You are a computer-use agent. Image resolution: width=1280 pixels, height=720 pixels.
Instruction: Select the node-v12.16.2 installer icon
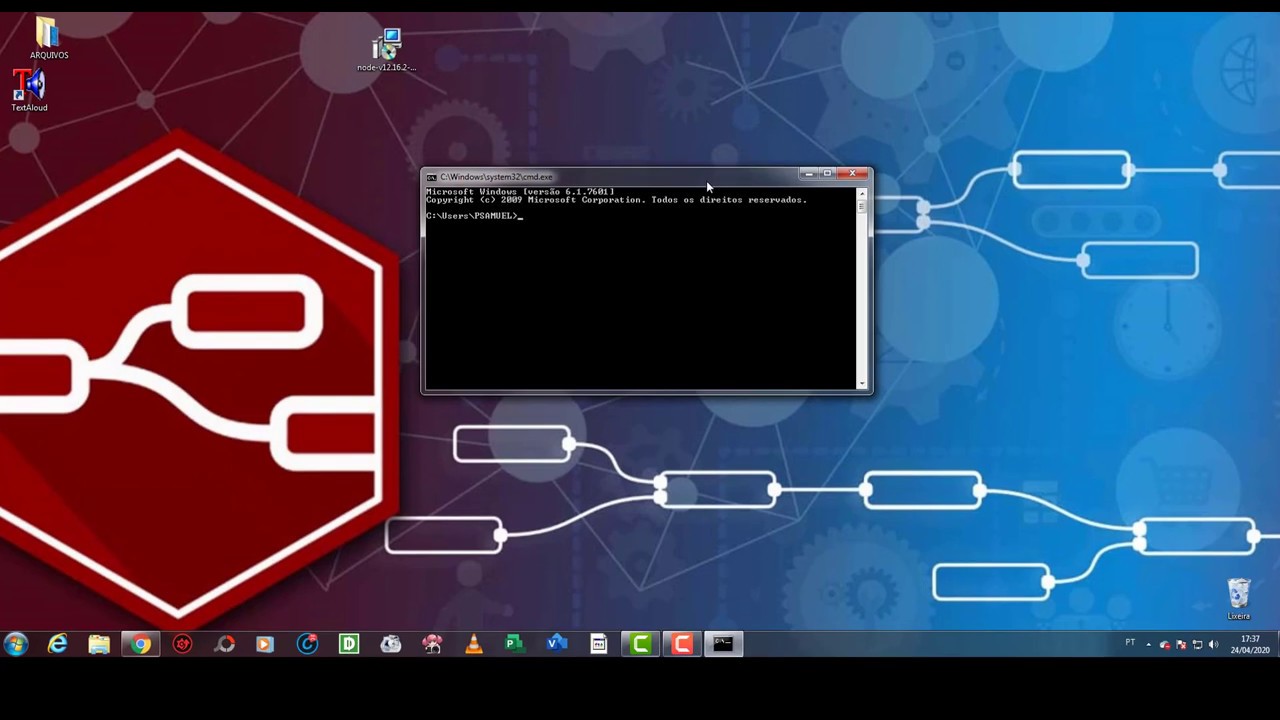point(386,50)
